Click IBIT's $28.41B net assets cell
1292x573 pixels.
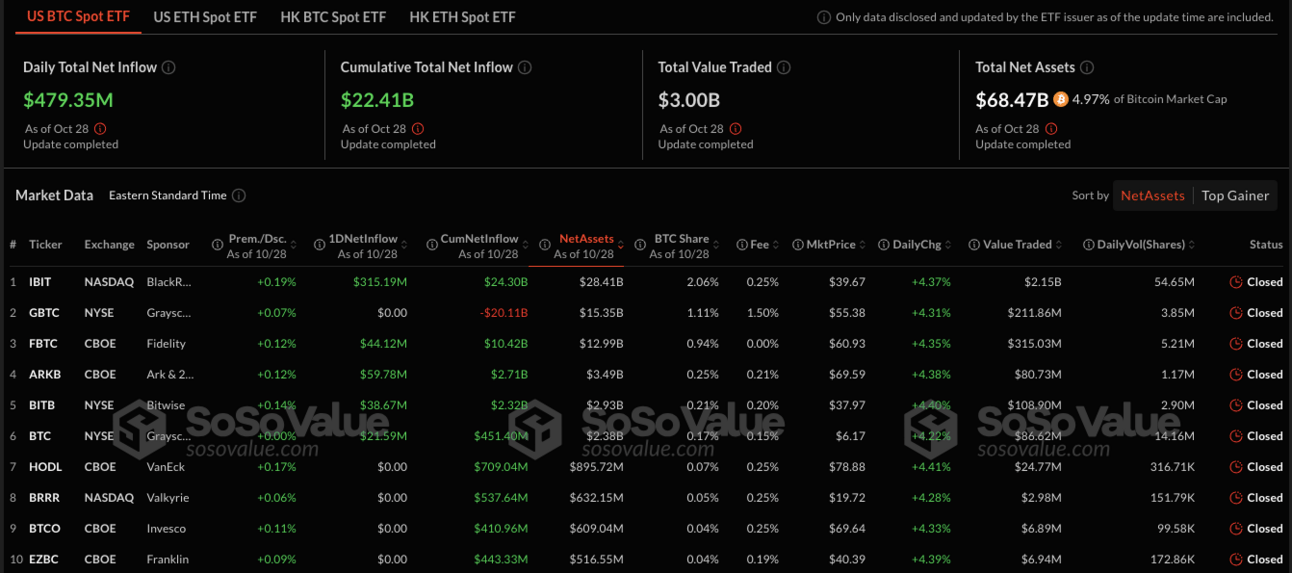coord(602,282)
